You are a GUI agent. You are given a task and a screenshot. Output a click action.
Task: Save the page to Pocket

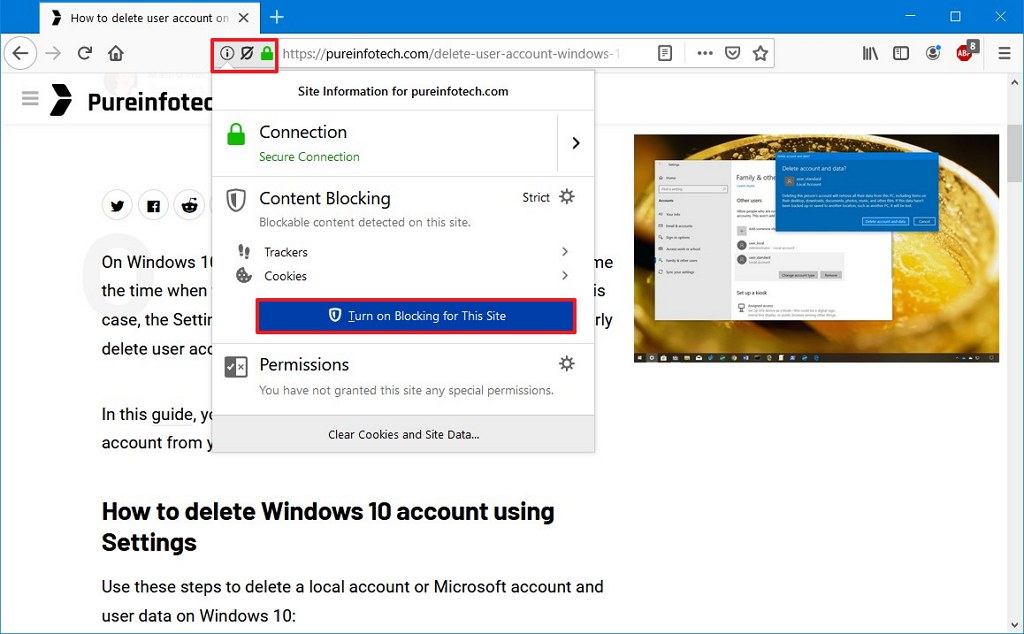(733, 53)
